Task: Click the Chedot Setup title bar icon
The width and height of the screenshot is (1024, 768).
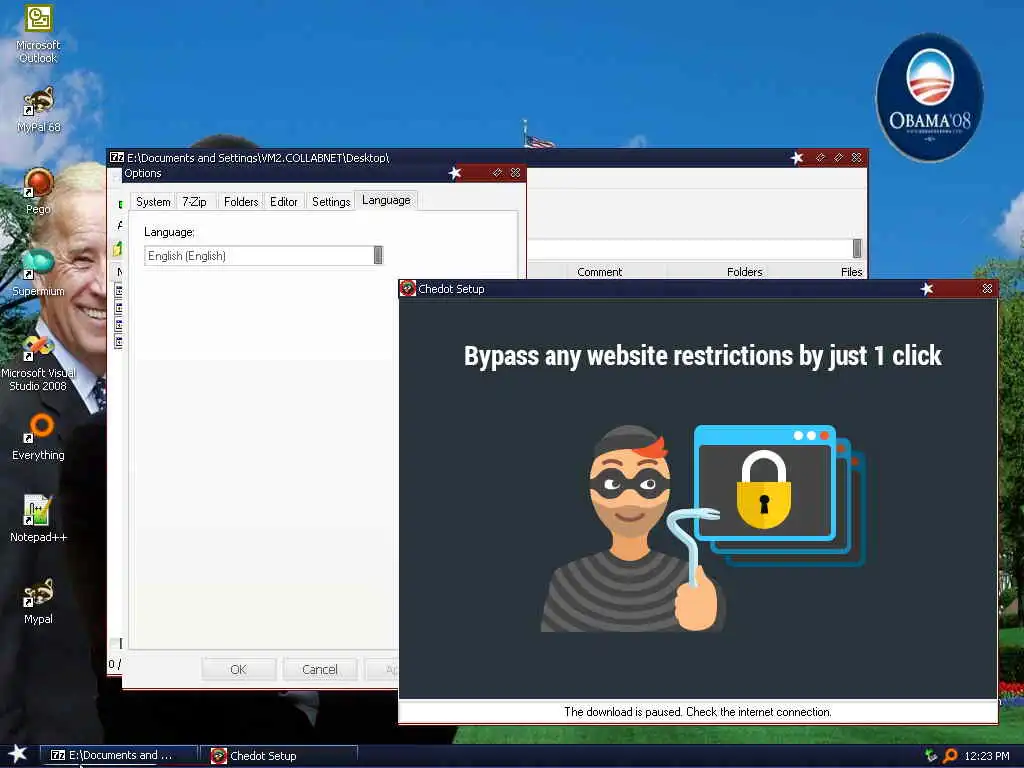Action: coord(408,289)
